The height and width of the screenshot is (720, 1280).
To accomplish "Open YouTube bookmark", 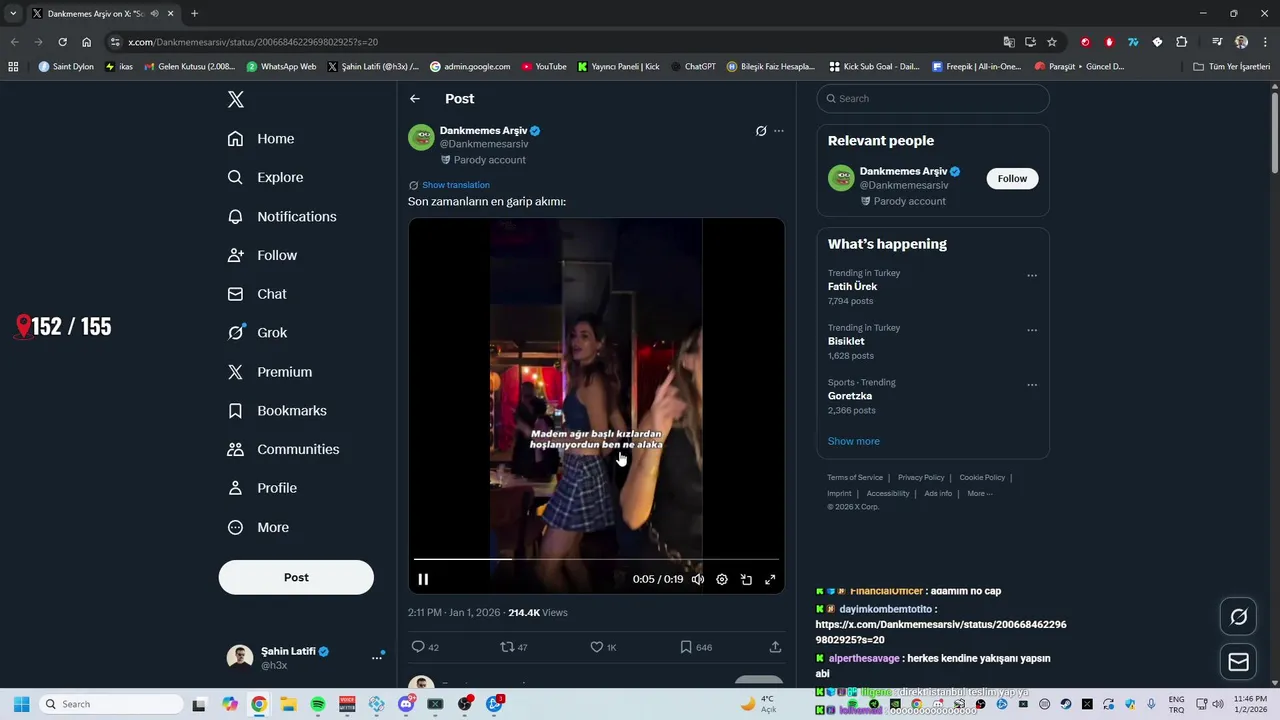I will coord(543,67).
